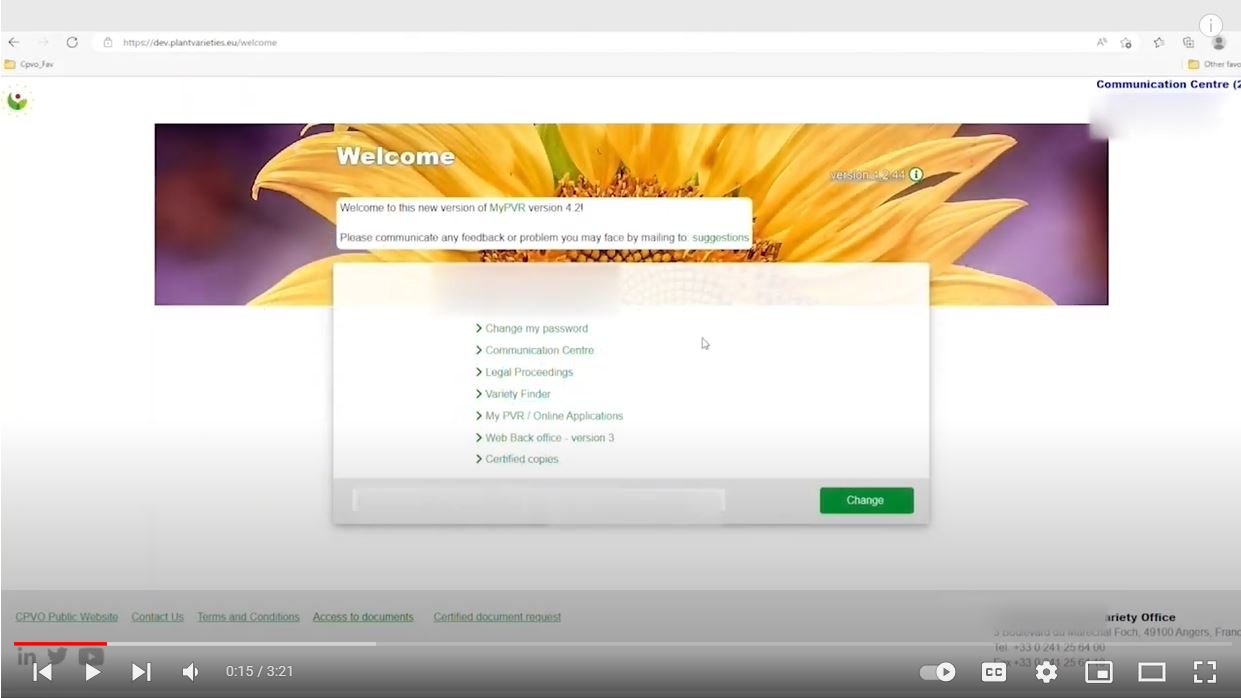Open Certified document request footer link
The height and width of the screenshot is (698, 1241).
pyautogui.click(x=497, y=617)
